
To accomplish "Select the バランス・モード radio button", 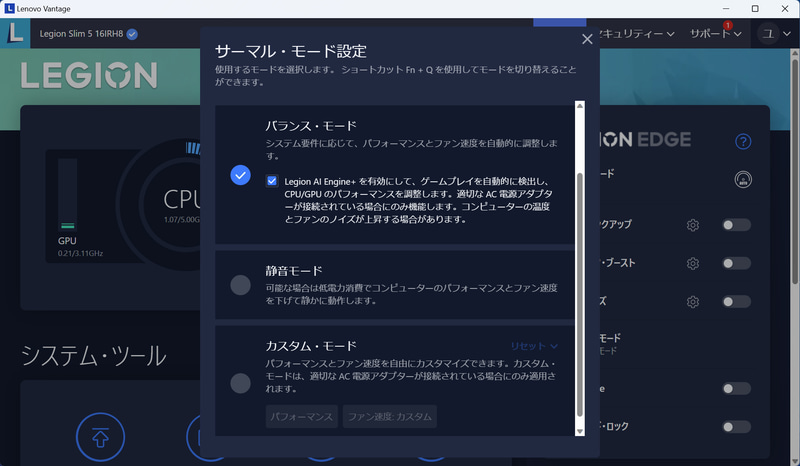I will tap(240, 175).
